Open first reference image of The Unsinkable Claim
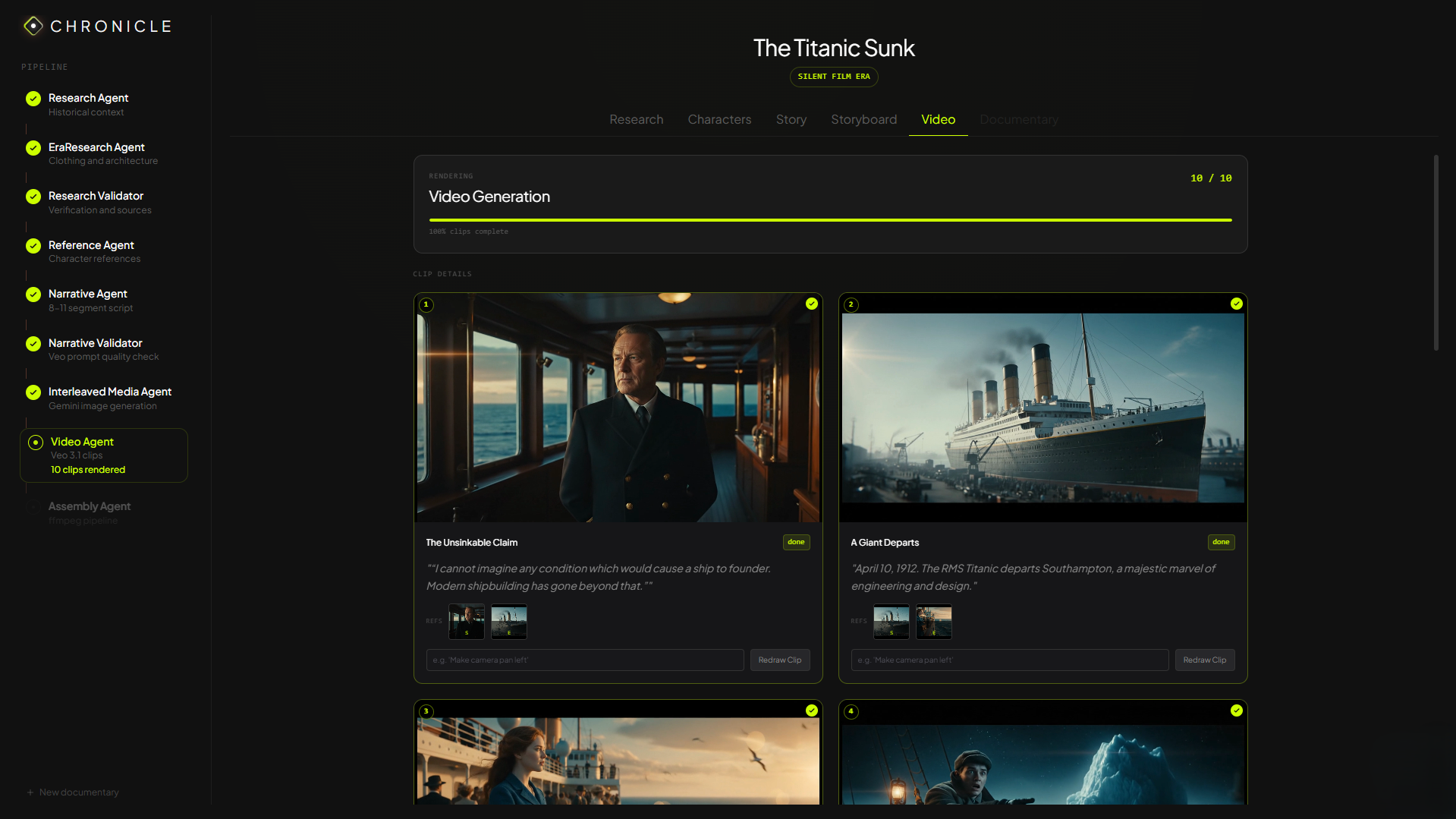This screenshot has width=1456, height=819. pyautogui.click(x=467, y=622)
